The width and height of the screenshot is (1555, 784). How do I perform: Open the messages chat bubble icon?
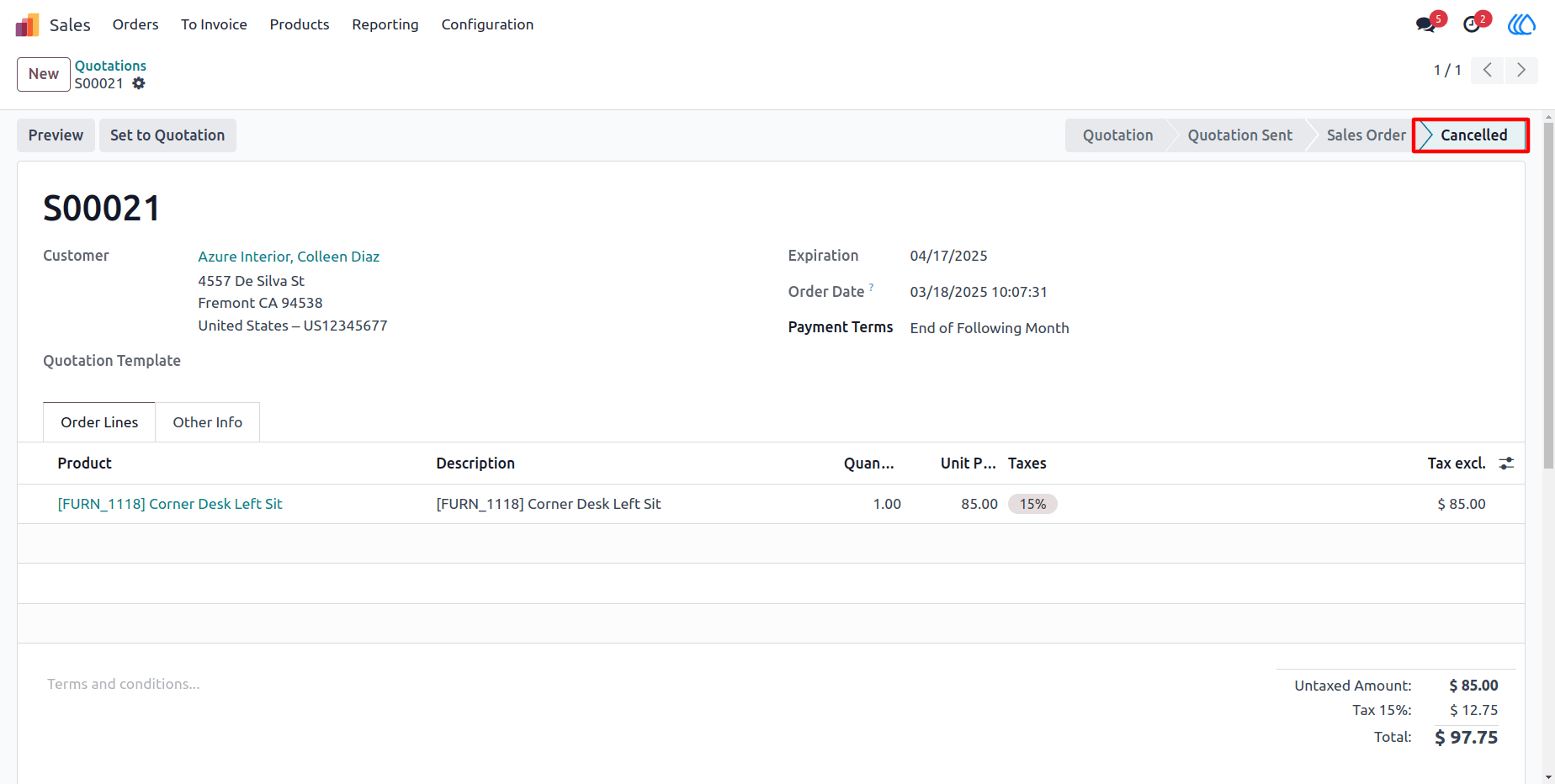pos(1425,24)
